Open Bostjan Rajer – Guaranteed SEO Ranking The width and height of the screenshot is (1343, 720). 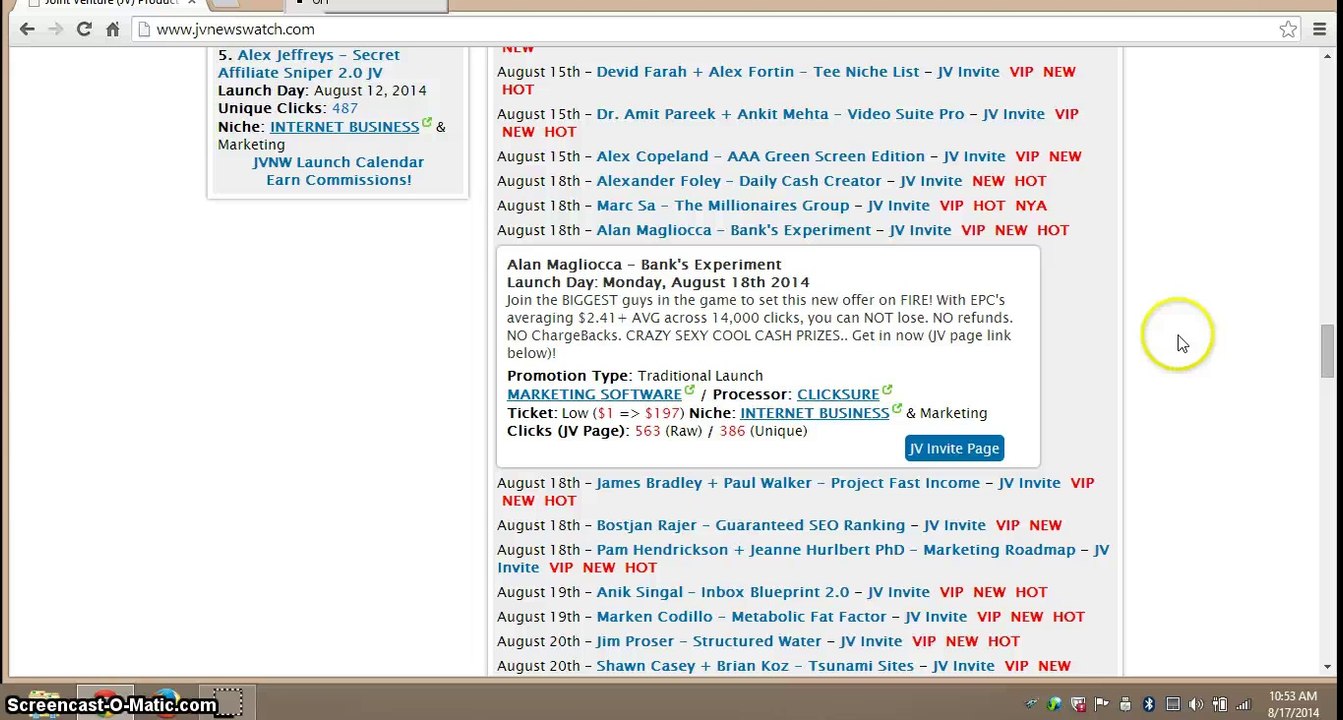pyautogui.click(x=751, y=525)
